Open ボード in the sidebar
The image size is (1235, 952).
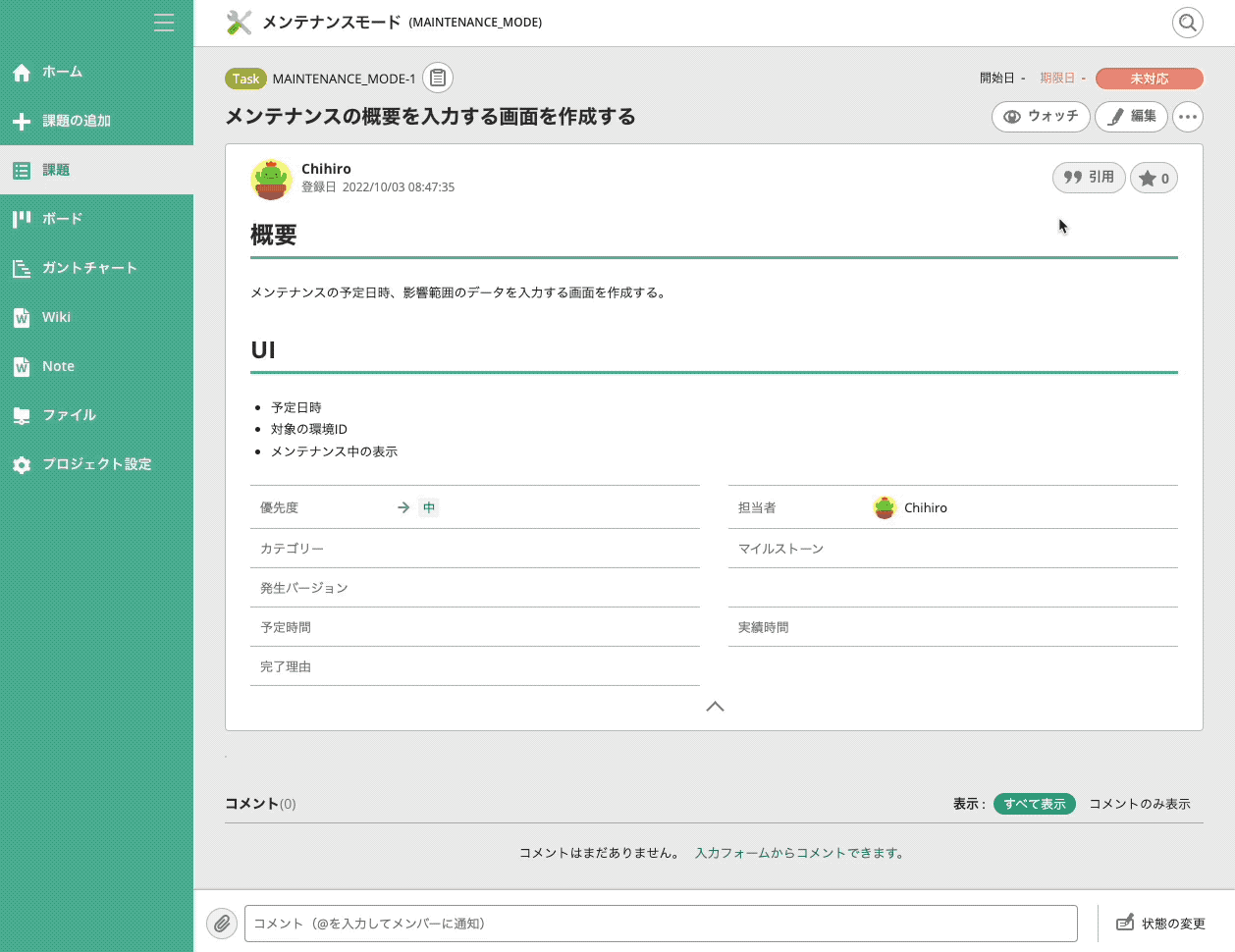click(x=62, y=219)
